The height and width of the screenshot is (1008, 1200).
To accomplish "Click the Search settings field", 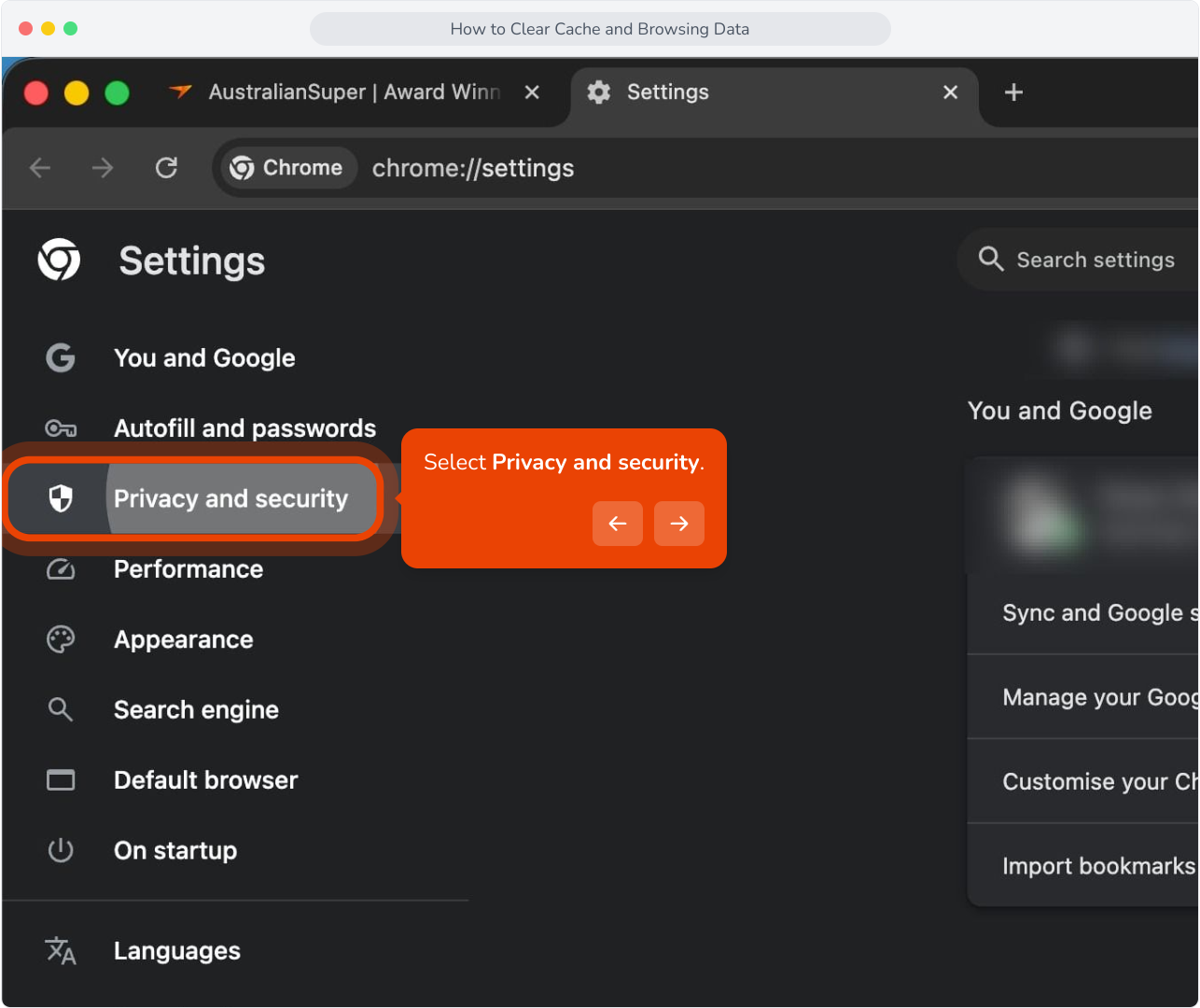I will (x=1079, y=259).
